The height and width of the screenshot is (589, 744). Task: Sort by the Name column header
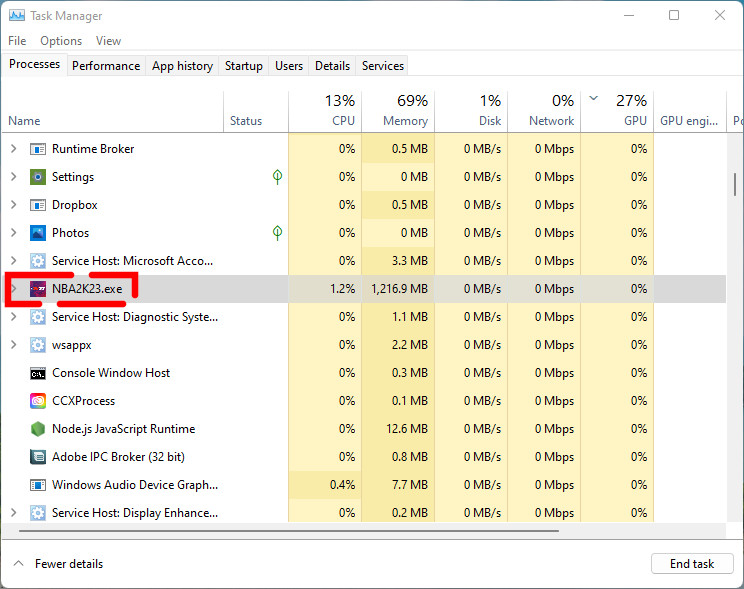(x=112, y=112)
